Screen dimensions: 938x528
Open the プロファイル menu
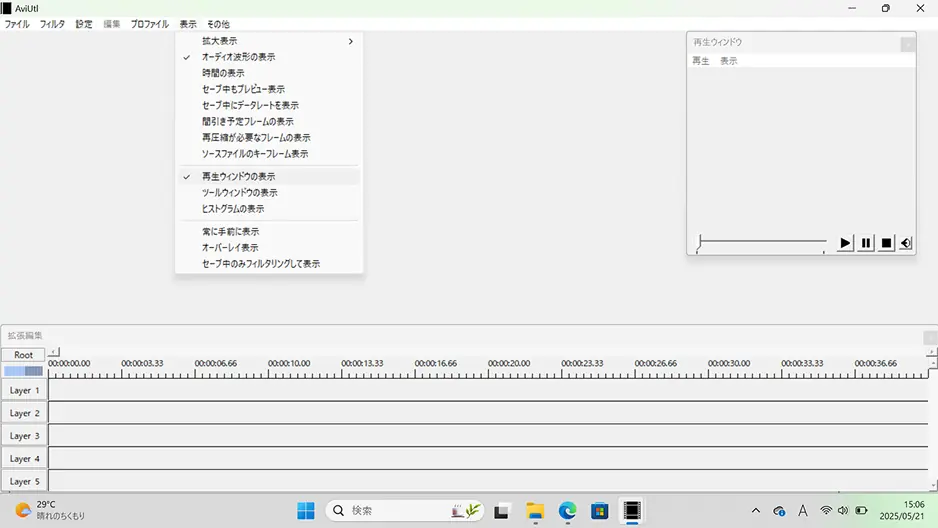pyautogui.click(x=150, y=24)
